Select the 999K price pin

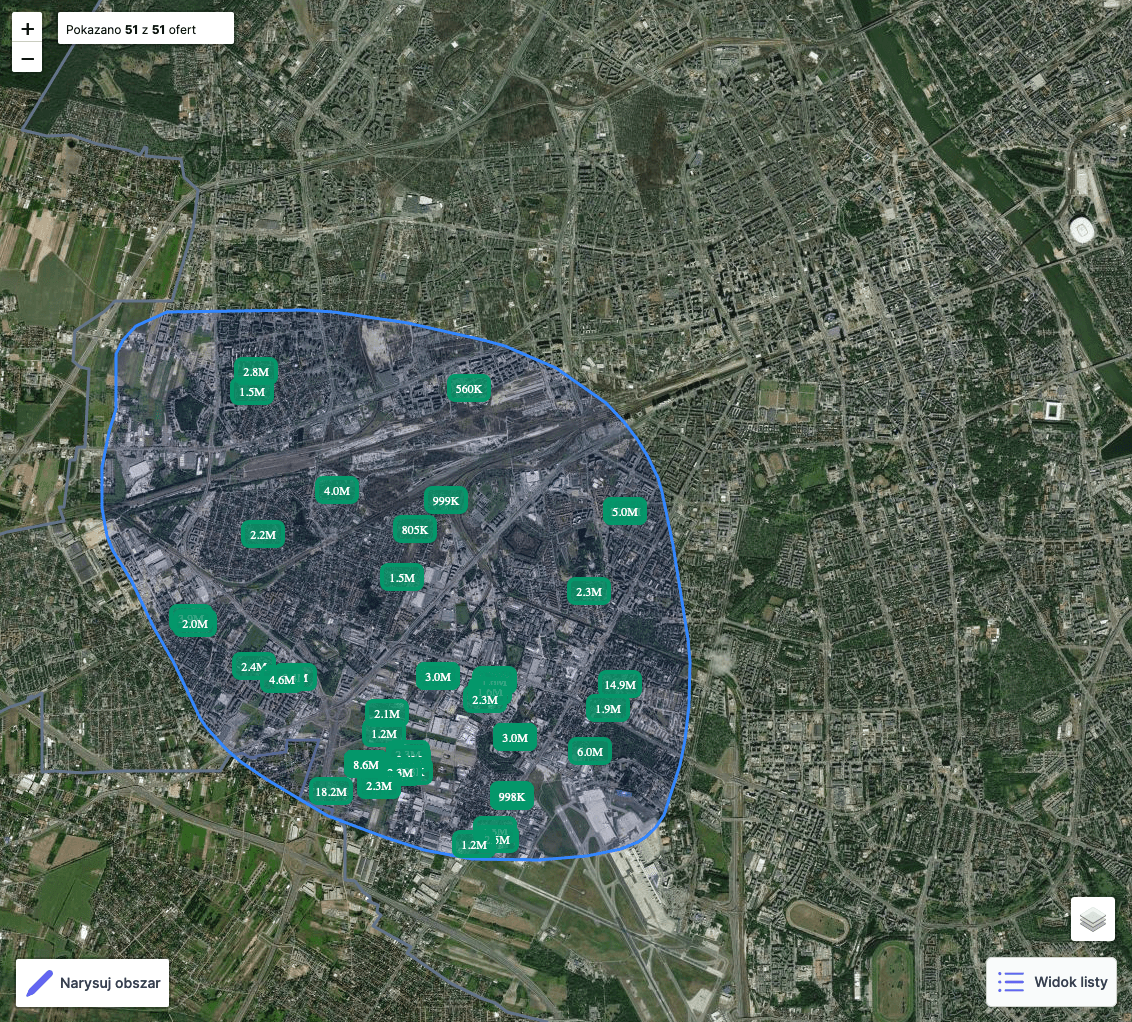pos(444,500)
